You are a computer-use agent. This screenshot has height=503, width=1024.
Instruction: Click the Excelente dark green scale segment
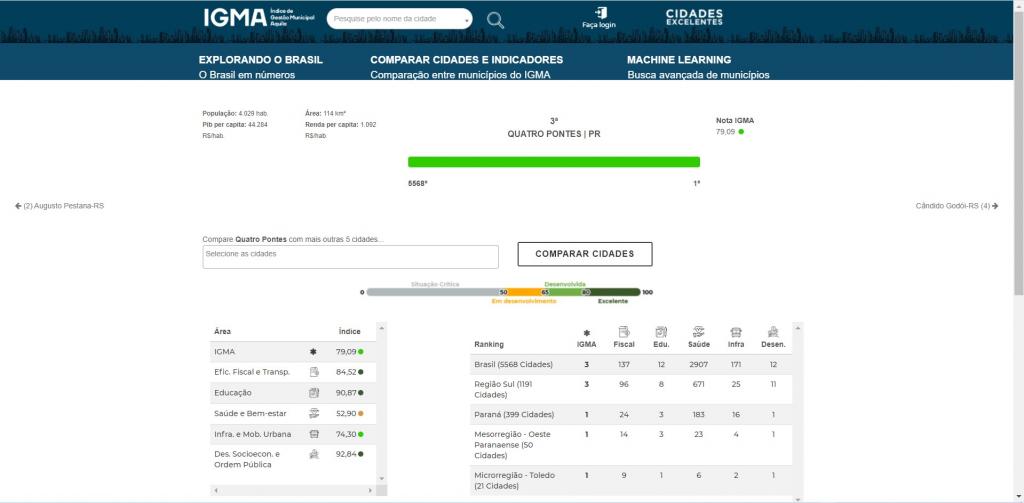(x=613, y=292)
